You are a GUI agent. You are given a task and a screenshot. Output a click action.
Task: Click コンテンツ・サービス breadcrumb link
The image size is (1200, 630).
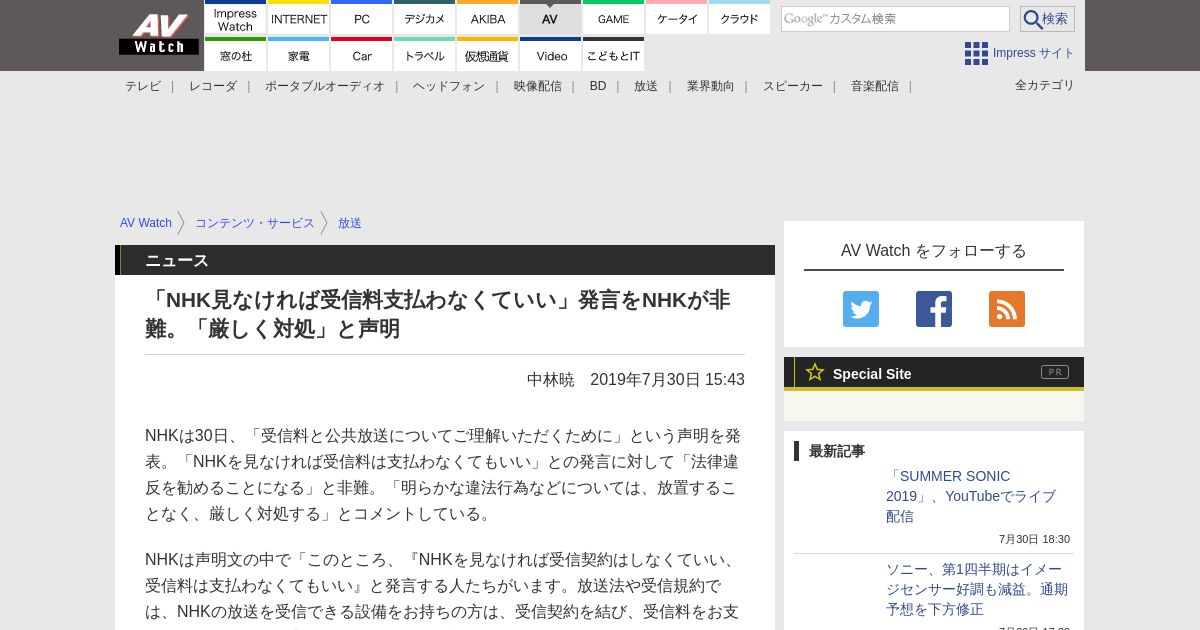255,223
